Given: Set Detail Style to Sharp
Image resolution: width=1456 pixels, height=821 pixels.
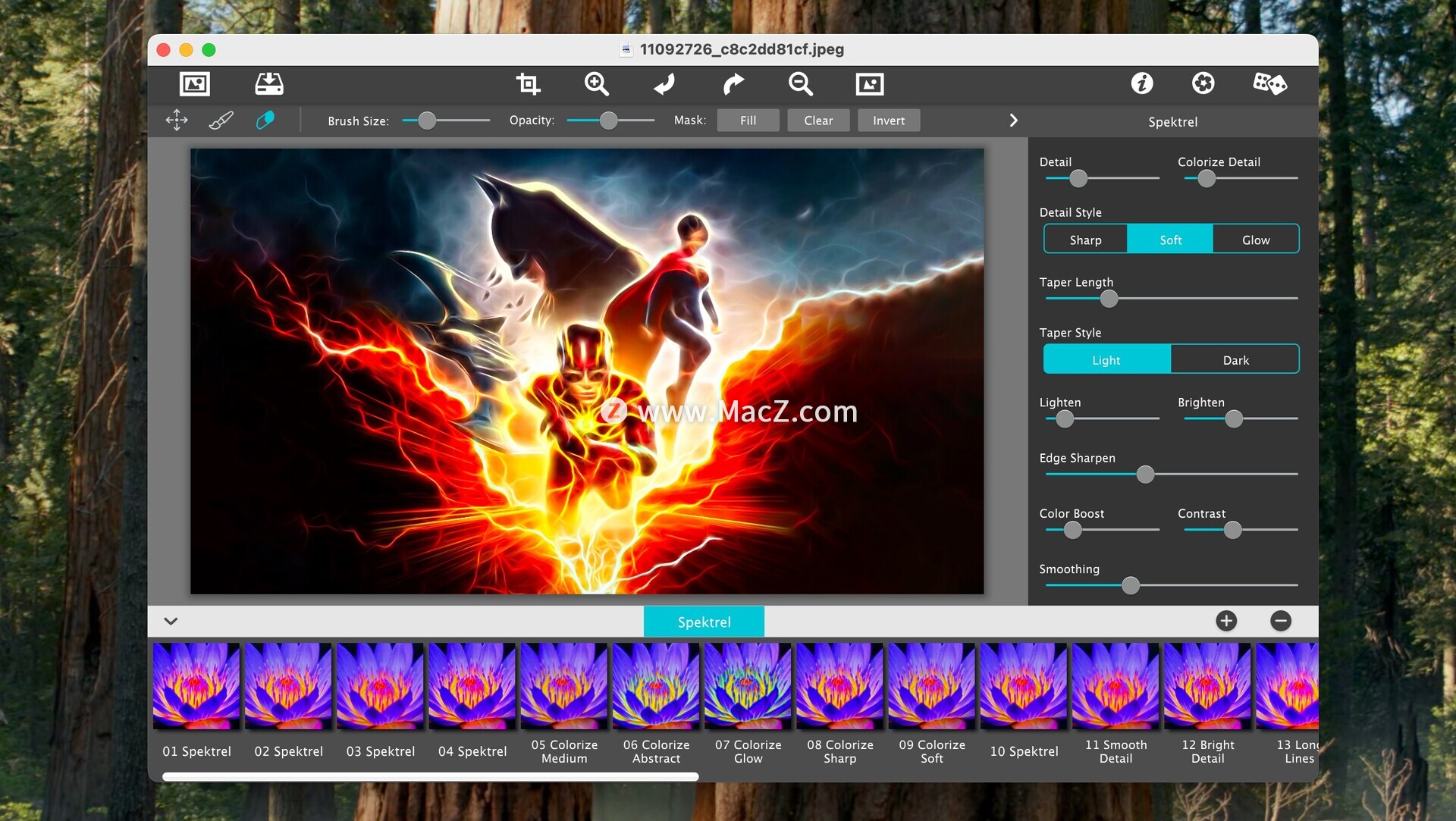Looking at the screenshot, I should coord(1086,240).
